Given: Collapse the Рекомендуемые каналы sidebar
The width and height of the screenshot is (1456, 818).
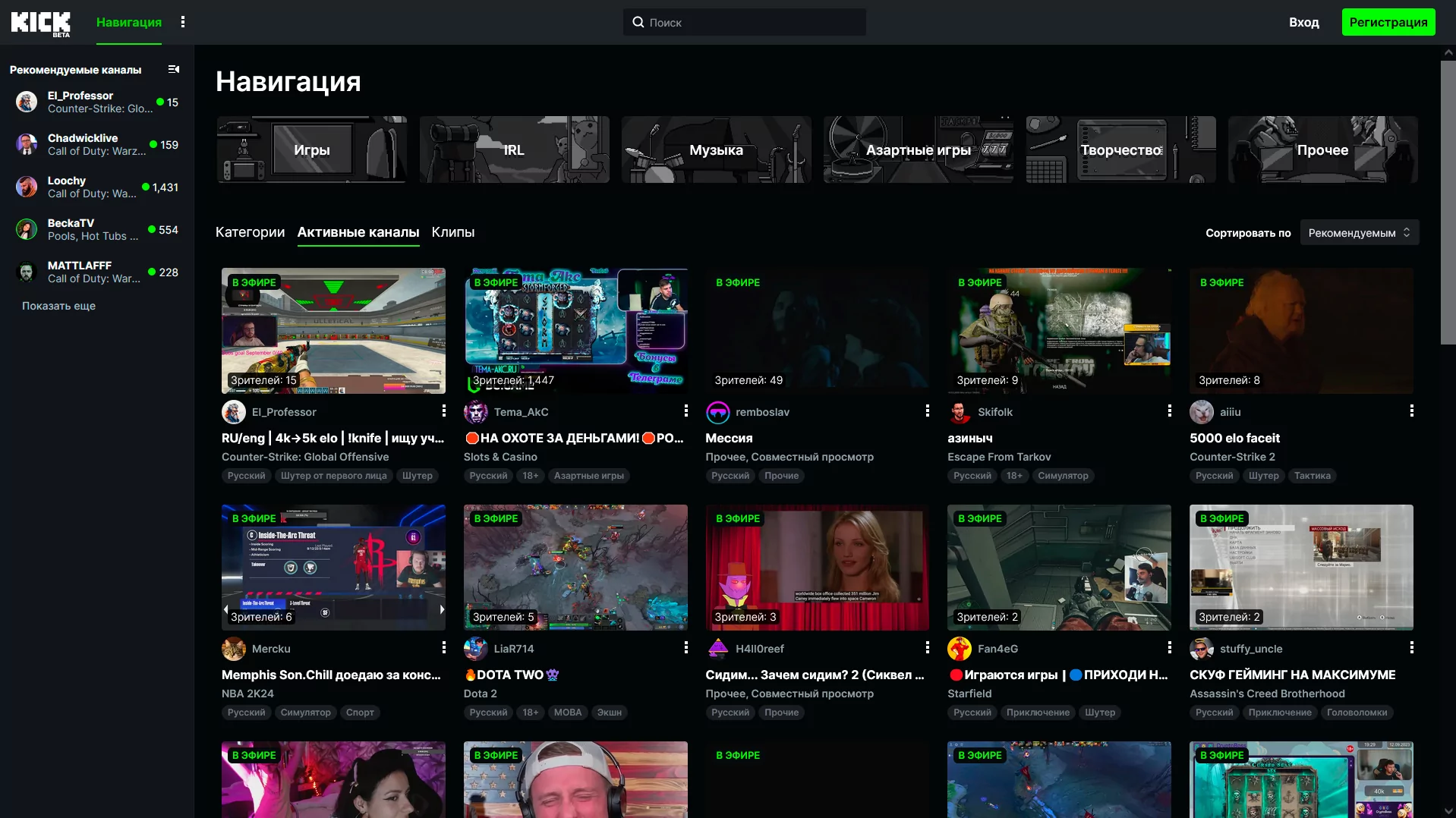Looking at the screenshot, I should tap(174, 69).
